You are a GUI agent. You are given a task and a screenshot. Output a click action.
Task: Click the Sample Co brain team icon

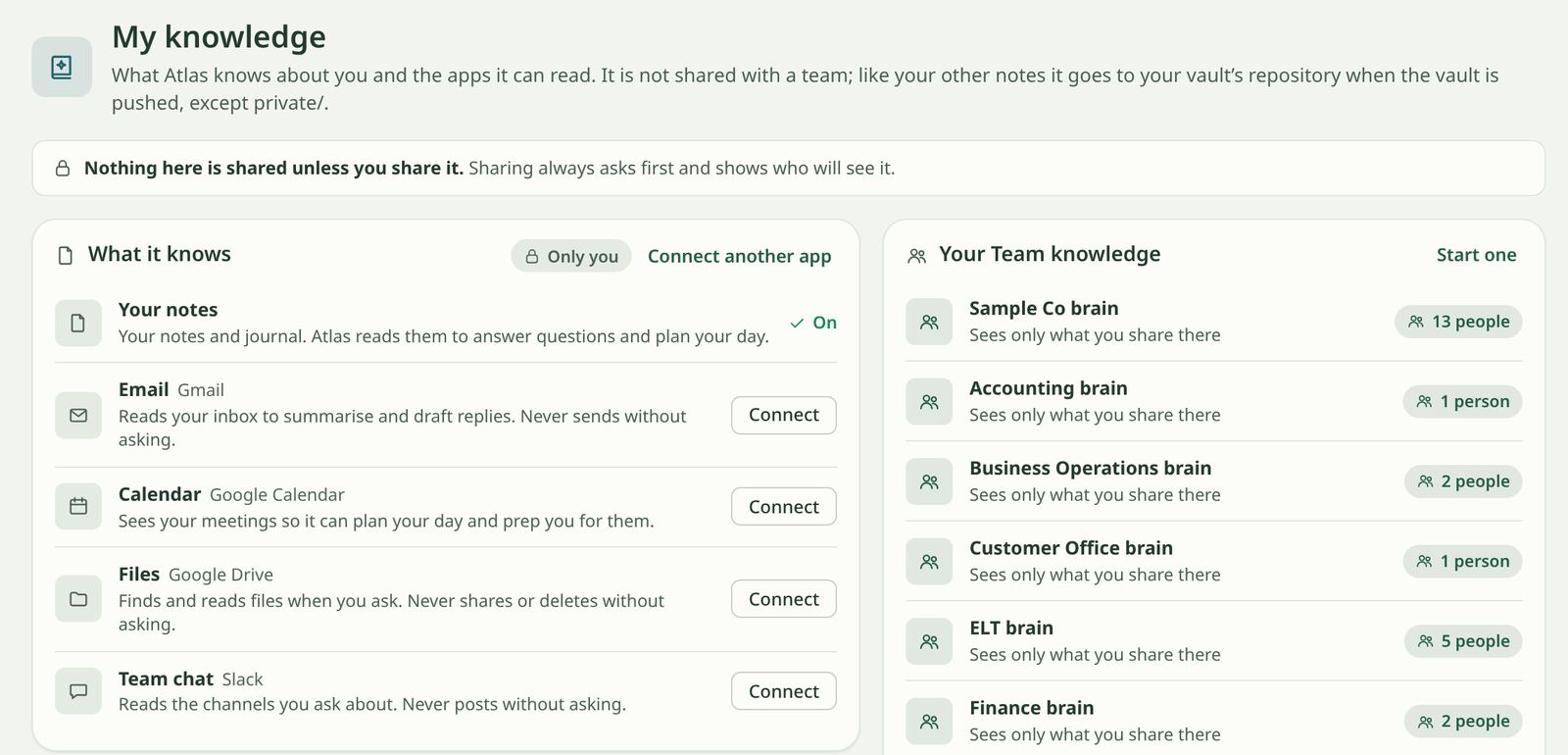click(x=929, y=322)
